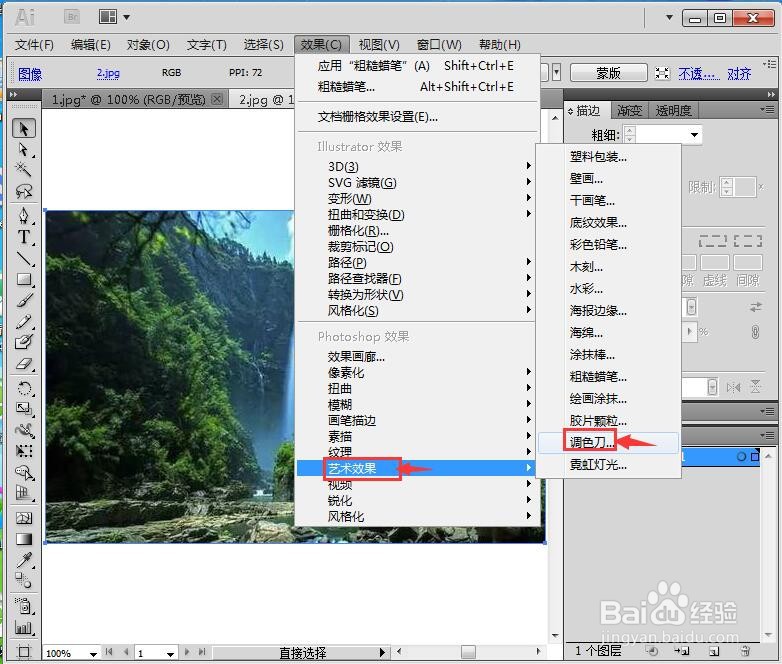Open 效果画廊... effect gallery

coord(418,357)
